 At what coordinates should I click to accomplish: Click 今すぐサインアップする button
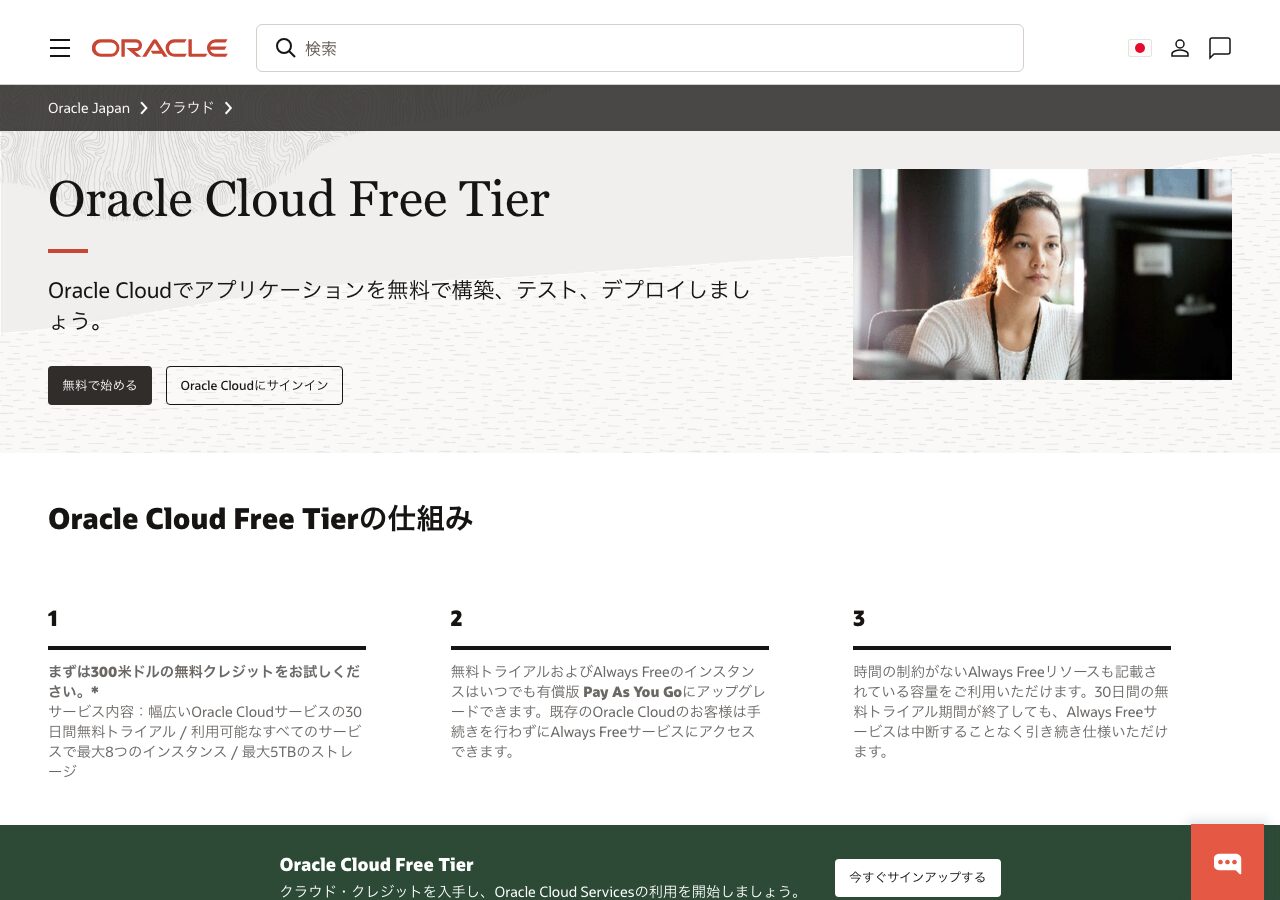[918, 877]
